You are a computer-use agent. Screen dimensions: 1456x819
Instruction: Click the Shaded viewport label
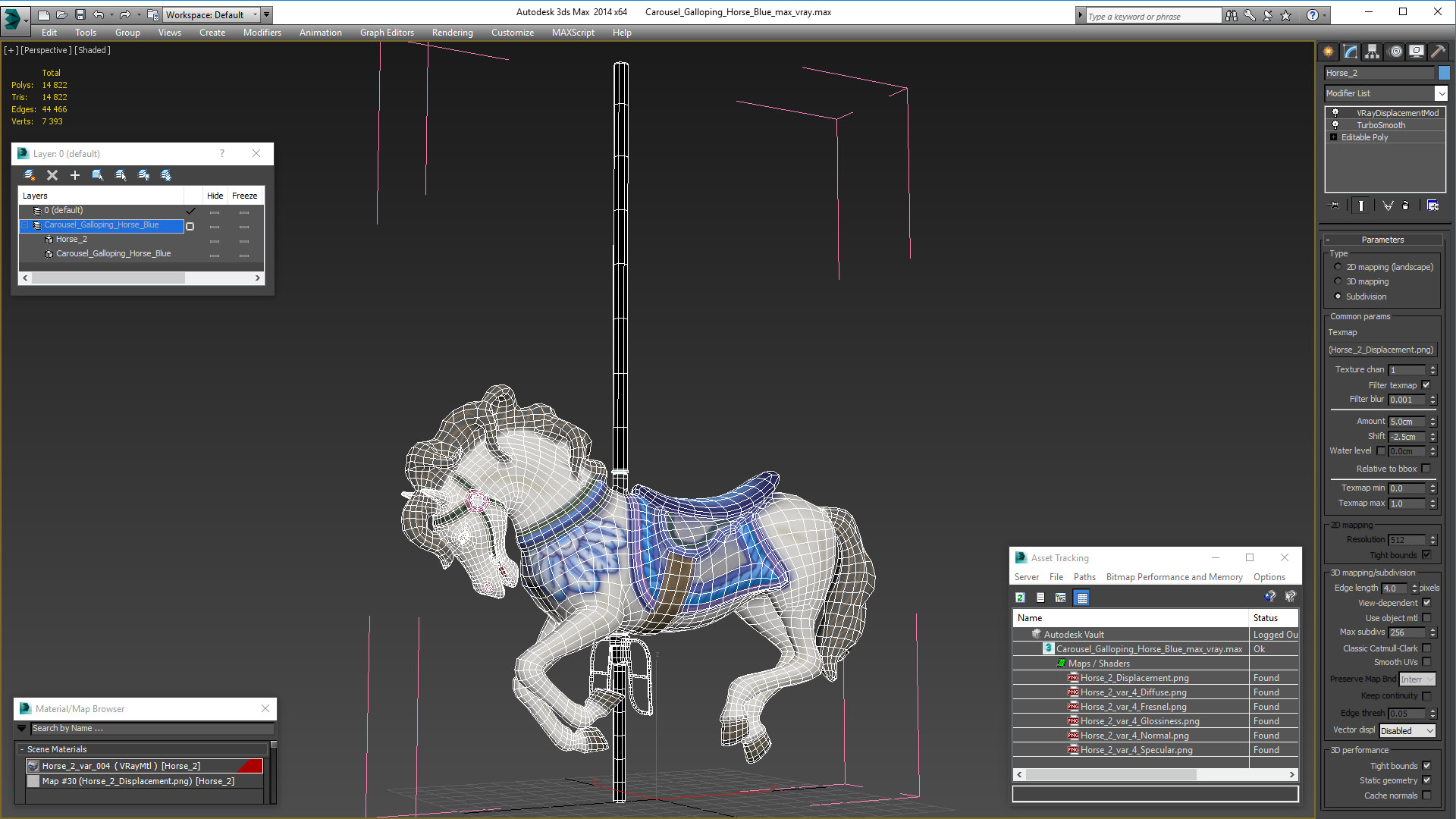(x=93, y=50)
